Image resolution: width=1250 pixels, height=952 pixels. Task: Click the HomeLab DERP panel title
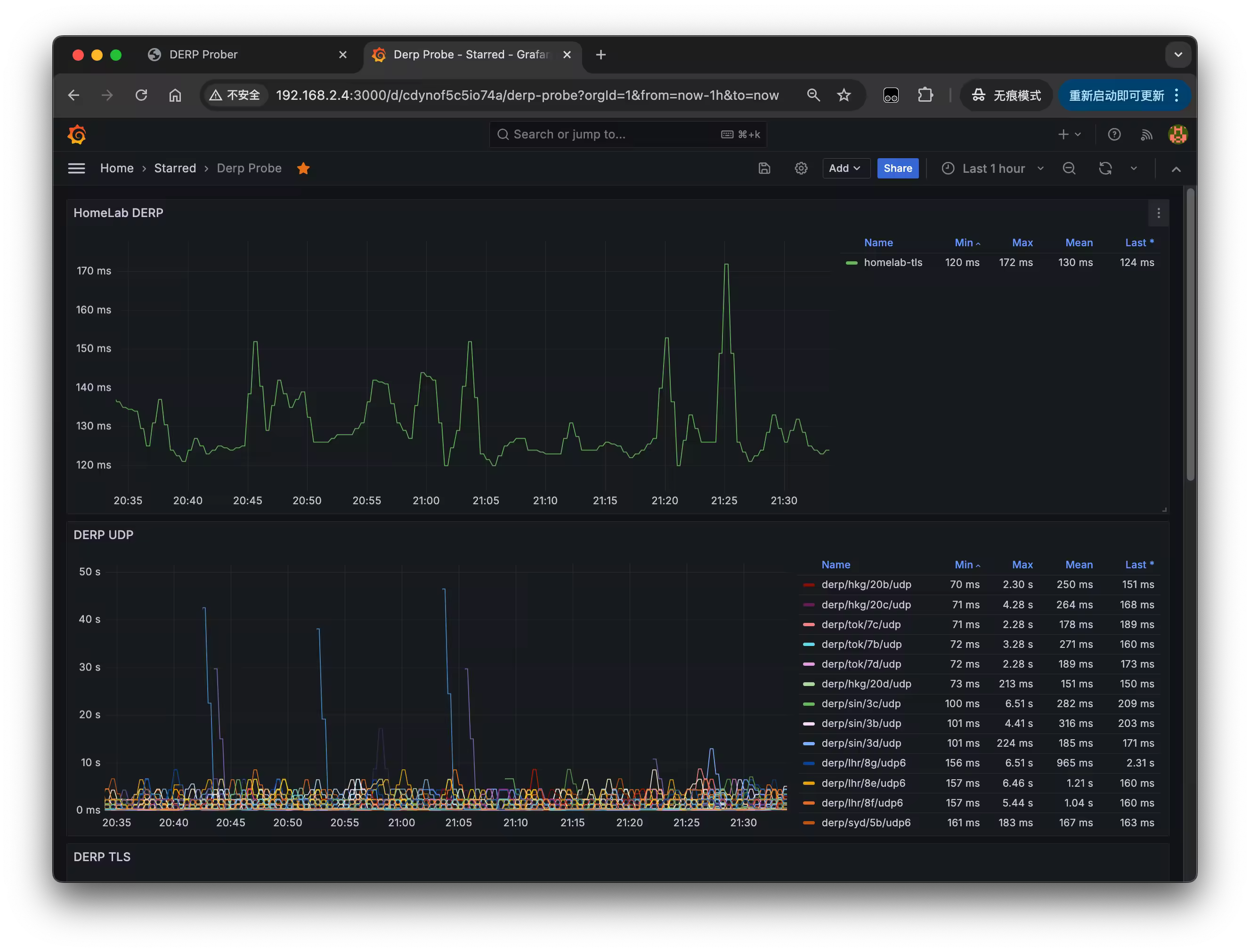(x=118, y=213)
